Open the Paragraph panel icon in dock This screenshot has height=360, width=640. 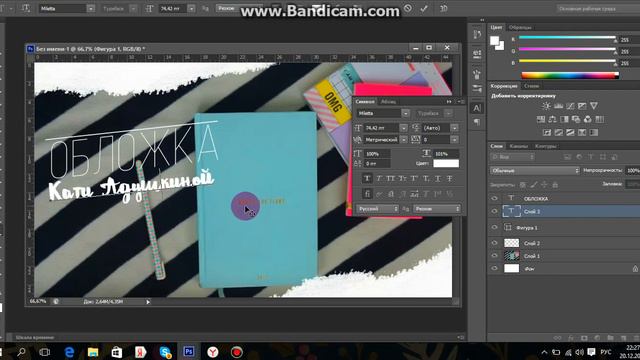tap(477, 122)
